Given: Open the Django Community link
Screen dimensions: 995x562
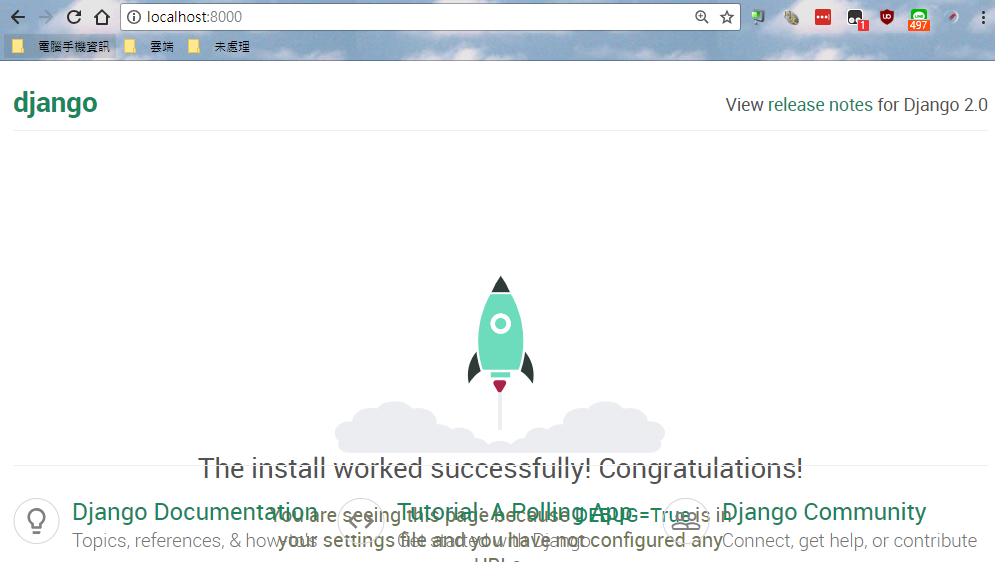Looking at the screenshot, I should coord(824,512).
